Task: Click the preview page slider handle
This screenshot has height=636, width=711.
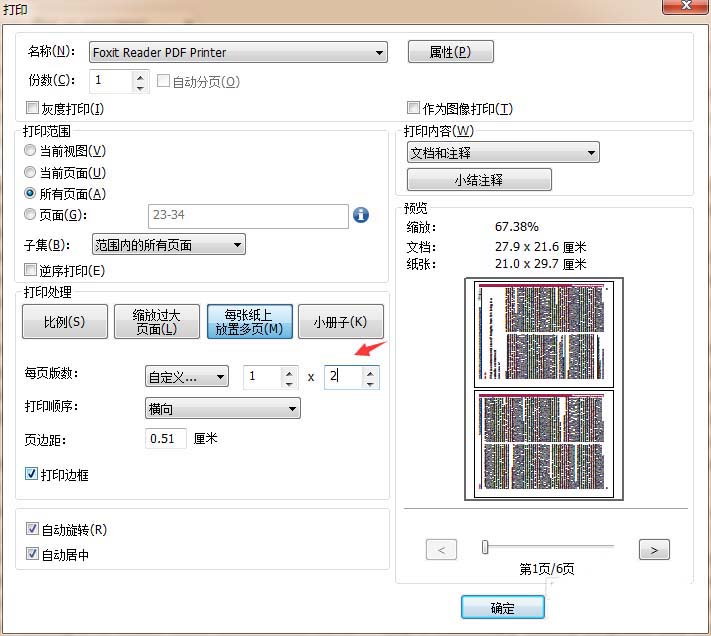Action: click(x=485, y=547)
